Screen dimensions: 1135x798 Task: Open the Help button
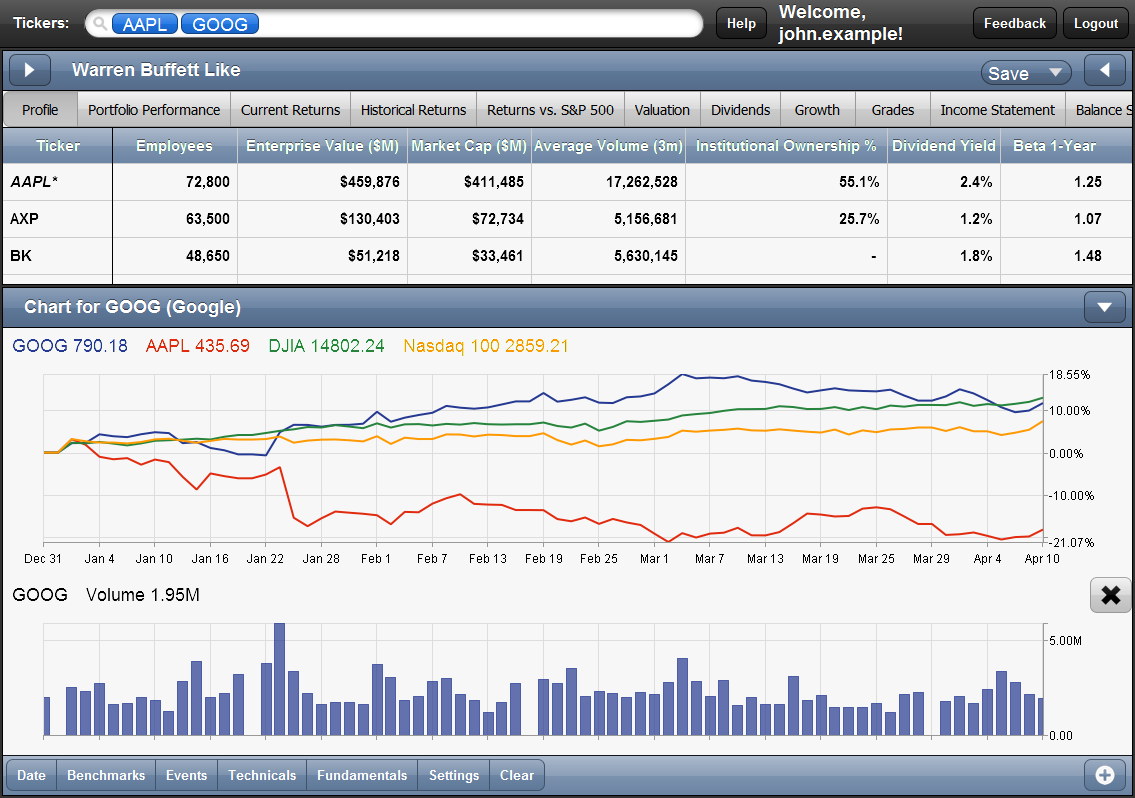pos(741,23)
